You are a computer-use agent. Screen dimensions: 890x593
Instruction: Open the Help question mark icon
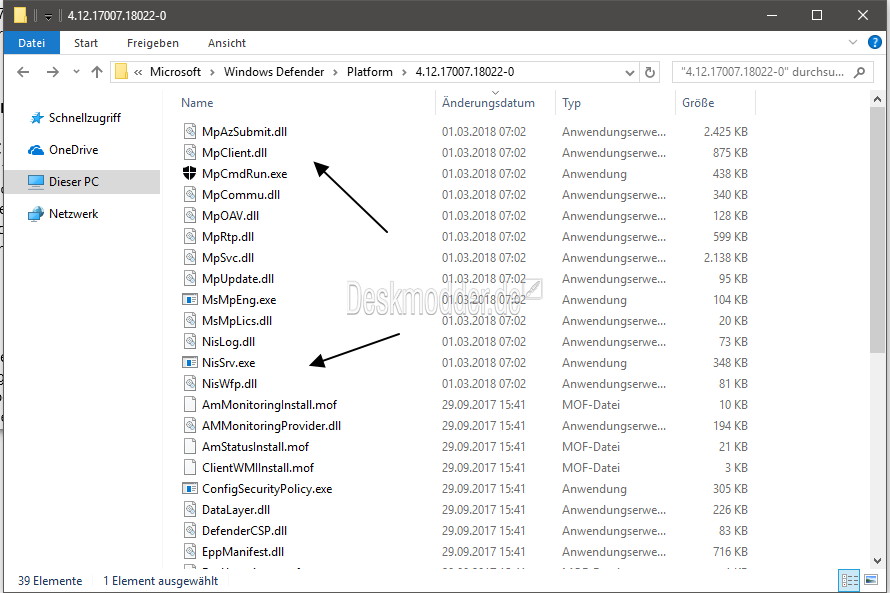pos(875,42)
